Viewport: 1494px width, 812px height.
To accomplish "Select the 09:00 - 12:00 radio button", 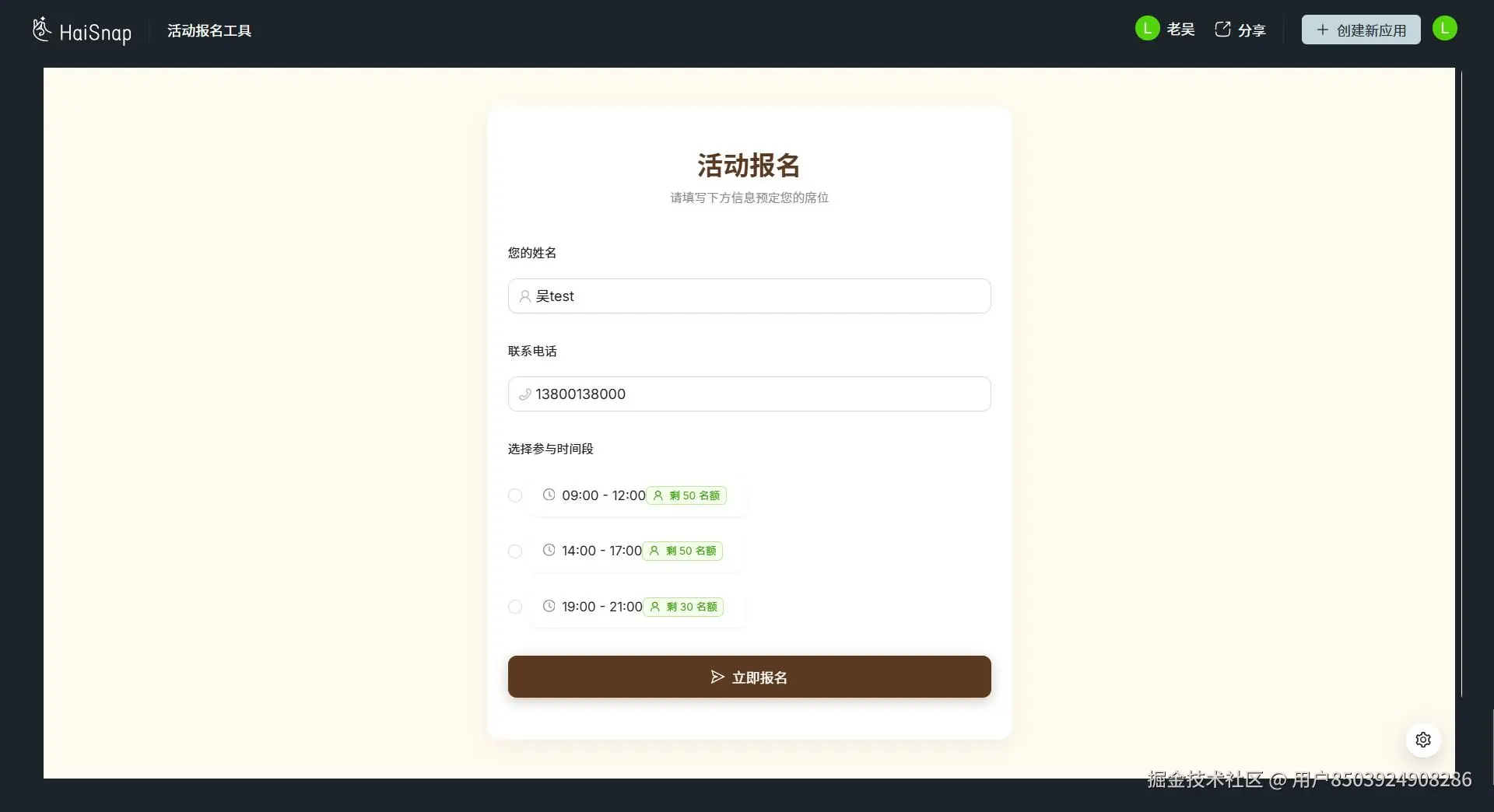I will pos(515,495).
